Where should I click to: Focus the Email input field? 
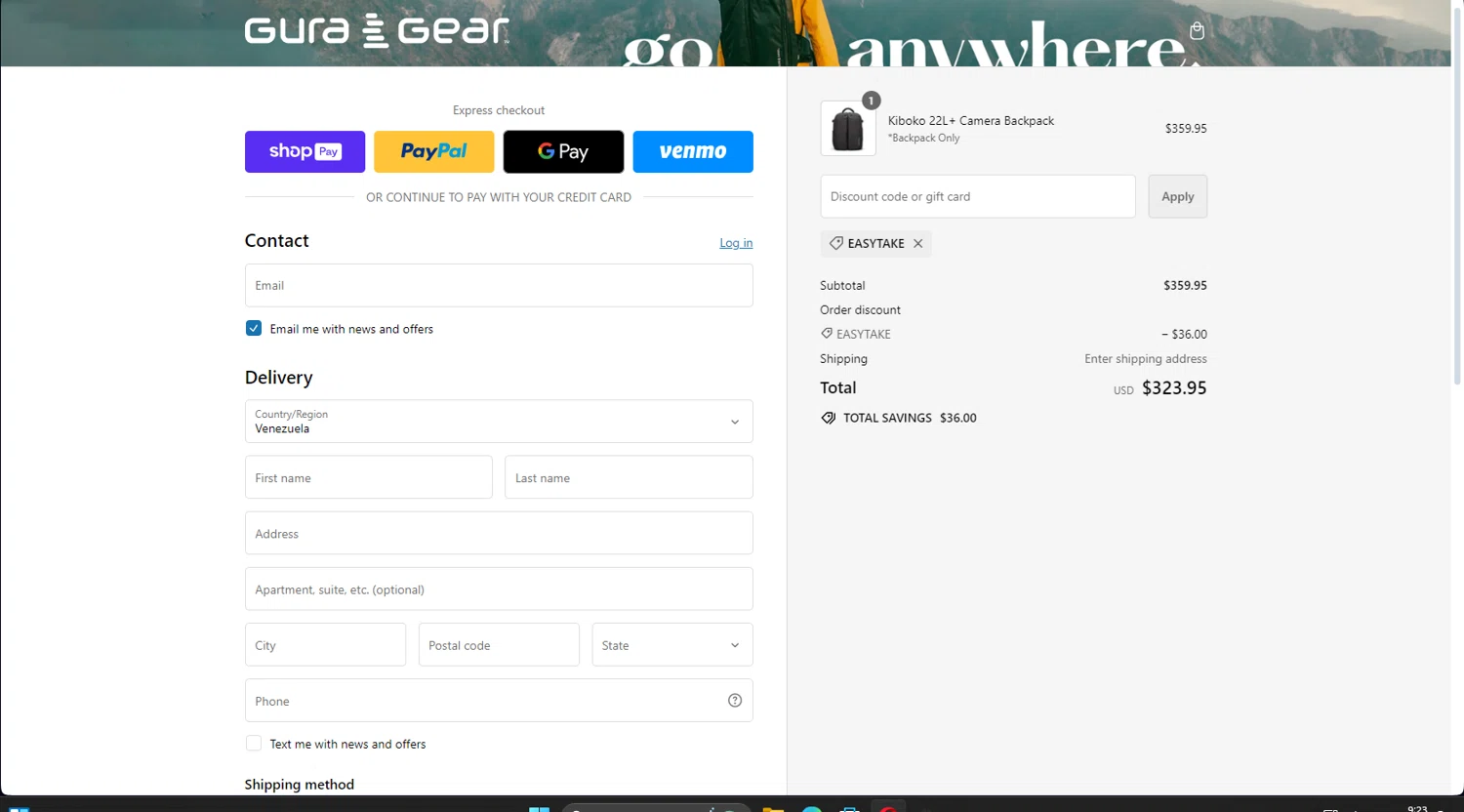pyautogui.click(x=499, y=286)
